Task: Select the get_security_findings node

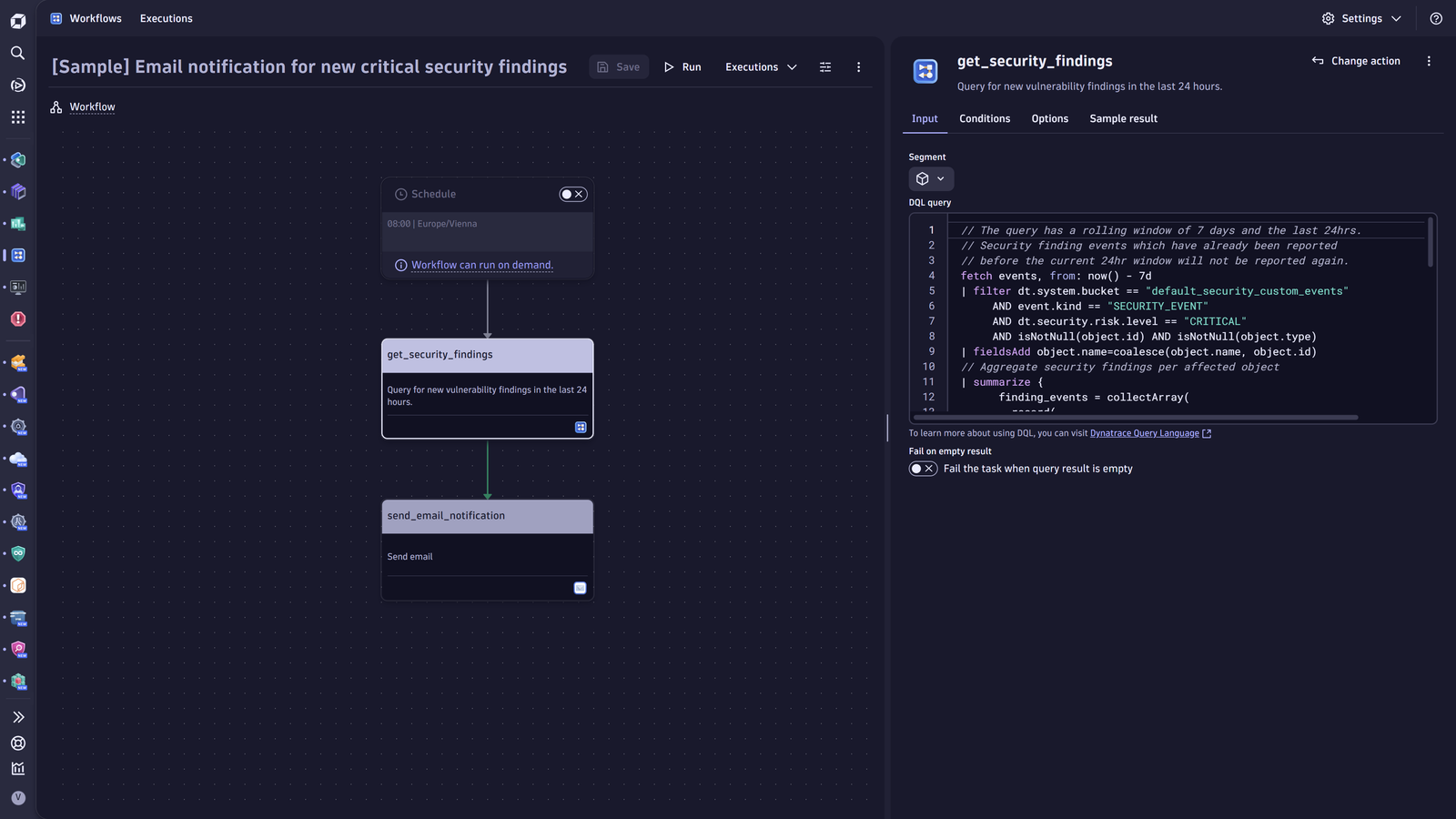Action: tap(488, 389)
